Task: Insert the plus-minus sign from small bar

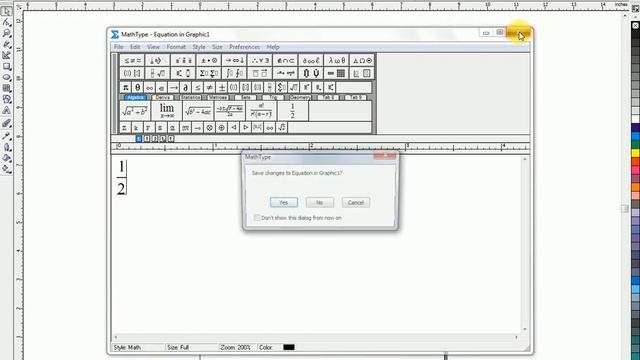Action: point(222,87)
